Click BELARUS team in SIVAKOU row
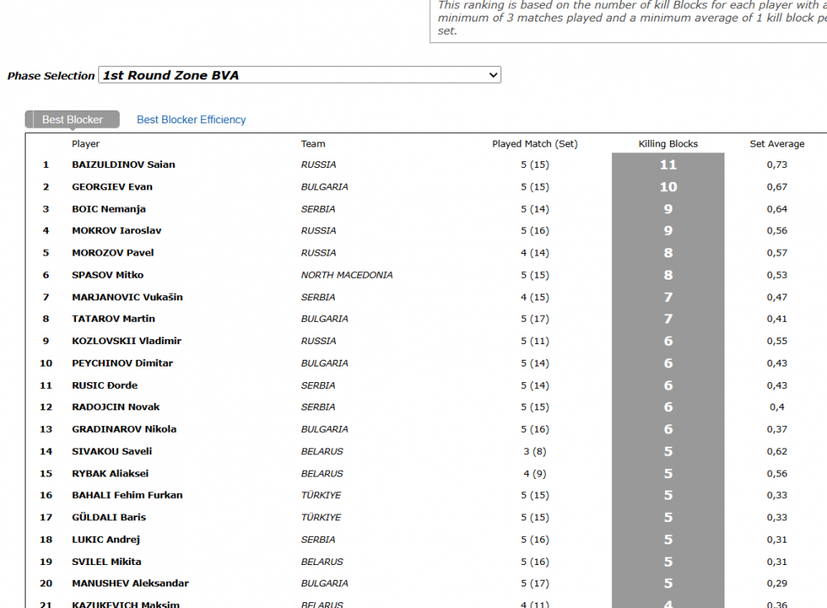The height and width of the screenshot is (608, 827). pos(322,451)
